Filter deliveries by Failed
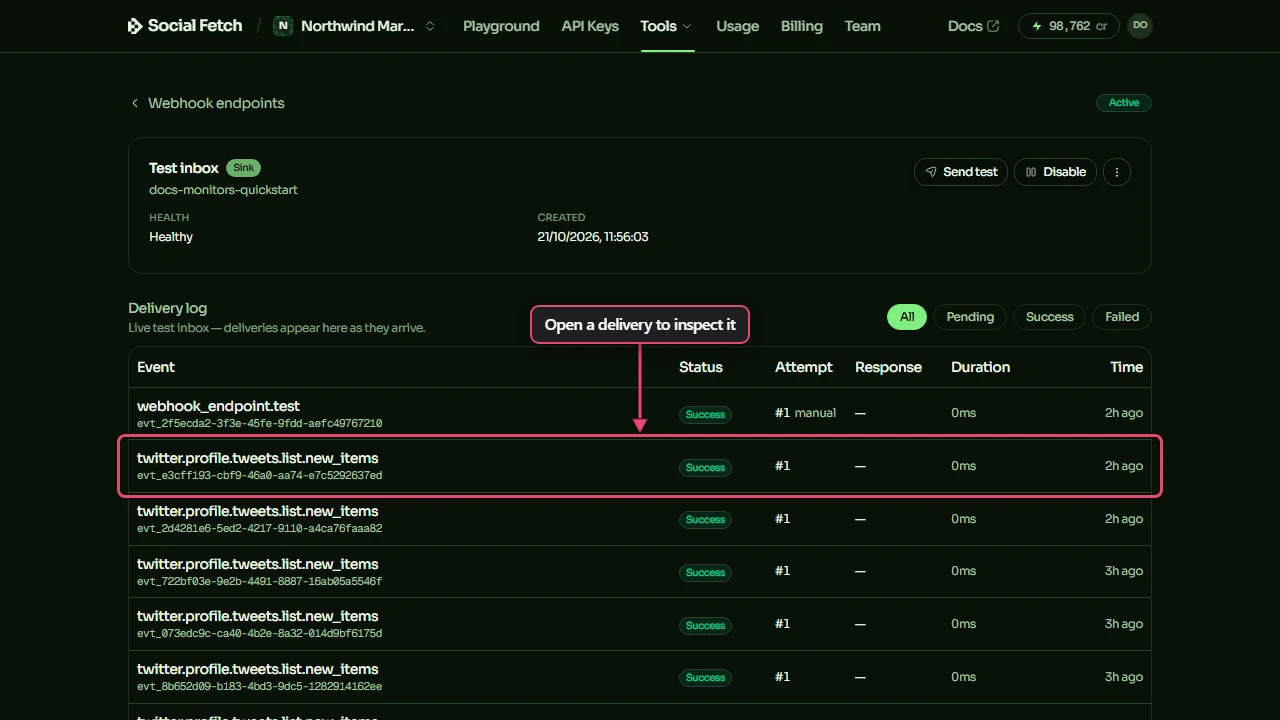The image size is (1280, 720). coord(1122,317)
